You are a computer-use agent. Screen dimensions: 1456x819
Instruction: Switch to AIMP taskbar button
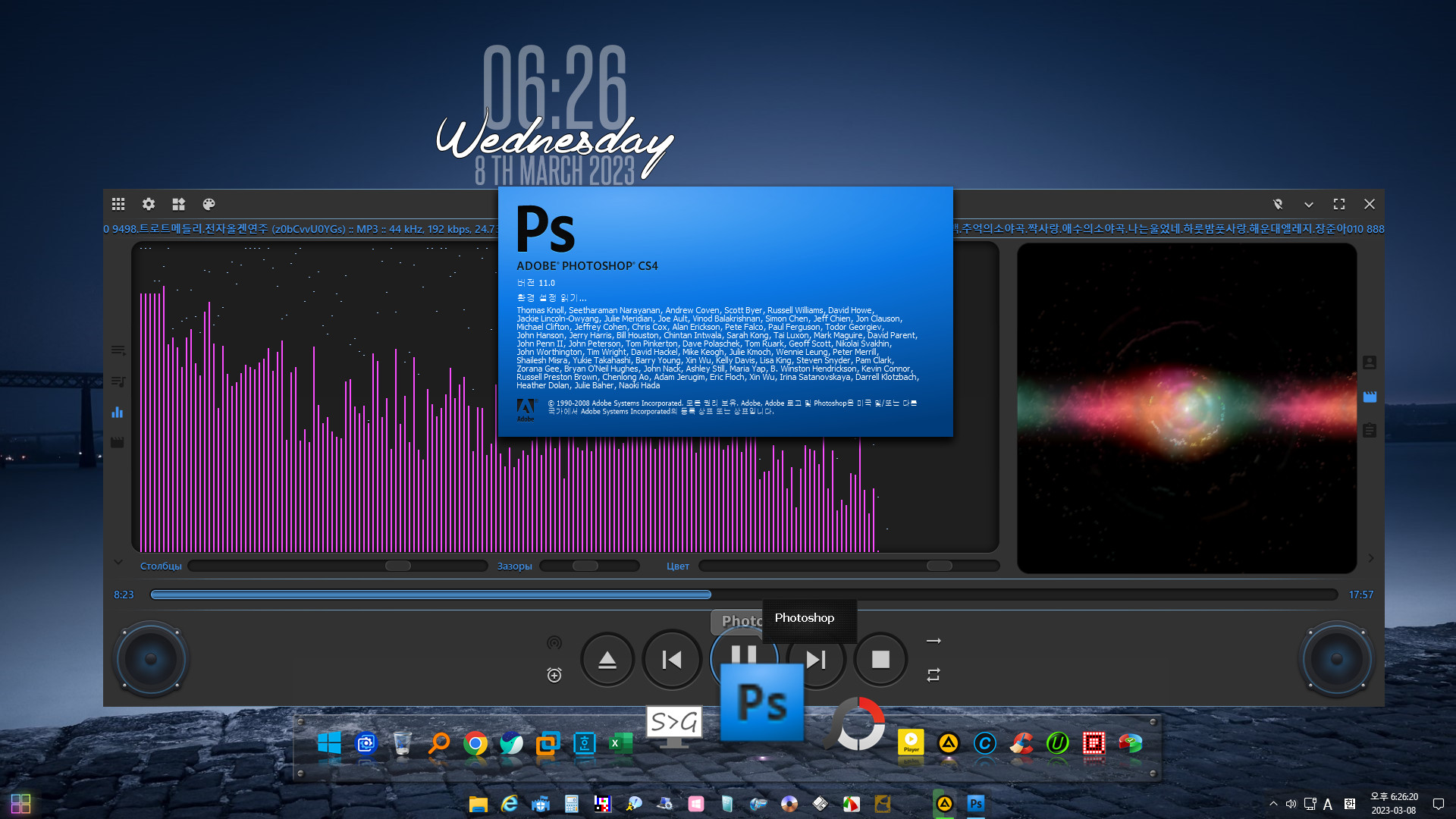point(945,804)
